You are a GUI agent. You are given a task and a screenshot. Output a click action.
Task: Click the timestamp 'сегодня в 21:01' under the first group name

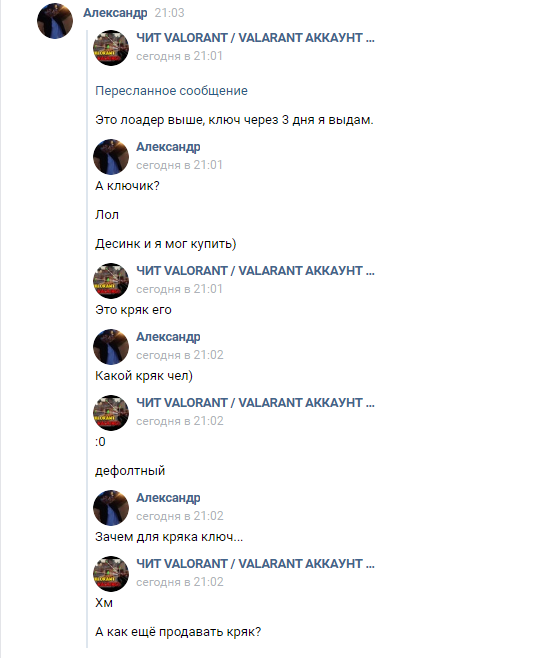point(179,56)
